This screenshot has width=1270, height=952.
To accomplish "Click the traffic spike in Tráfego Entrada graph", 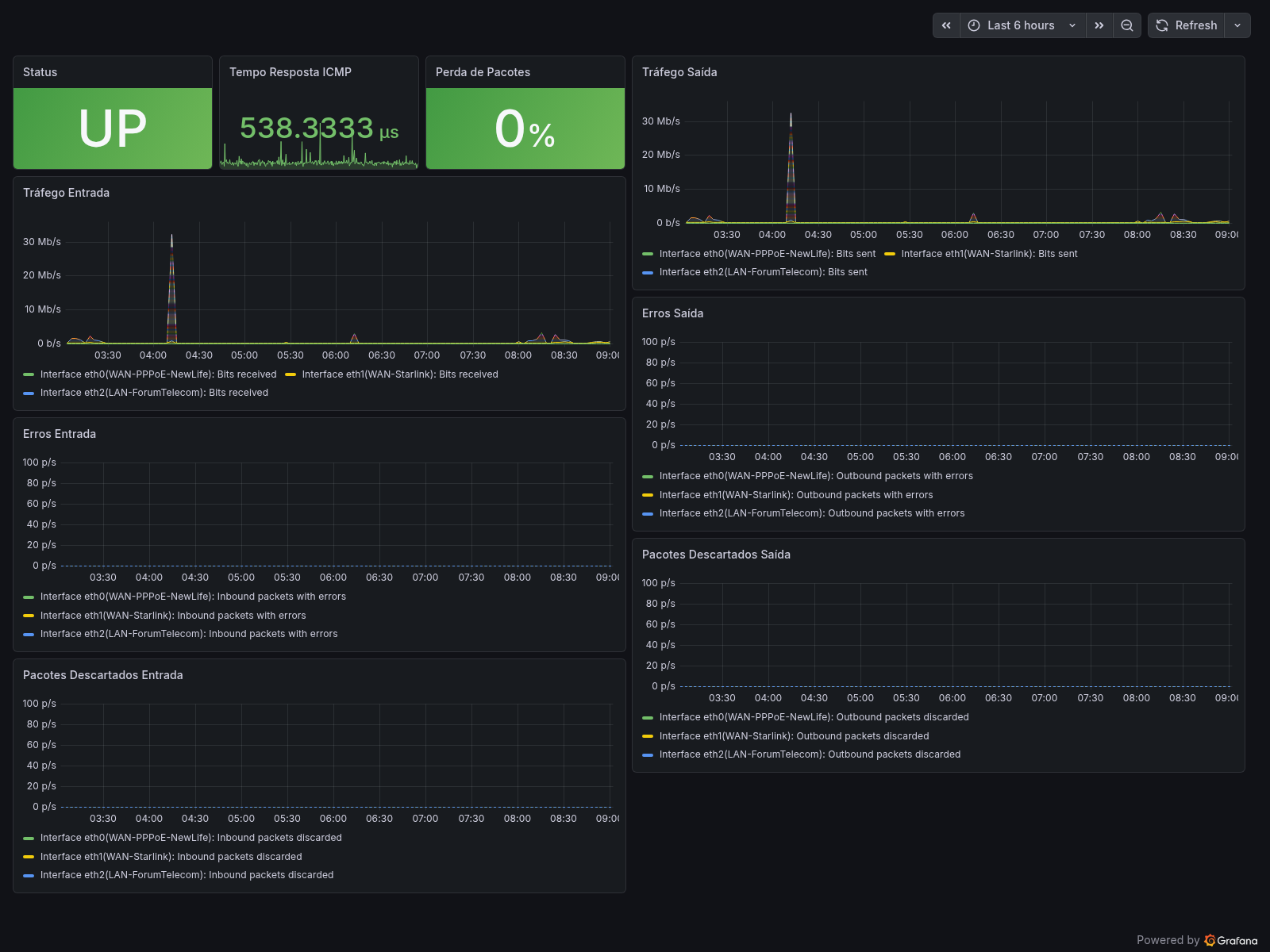I will tap(171, 290).
